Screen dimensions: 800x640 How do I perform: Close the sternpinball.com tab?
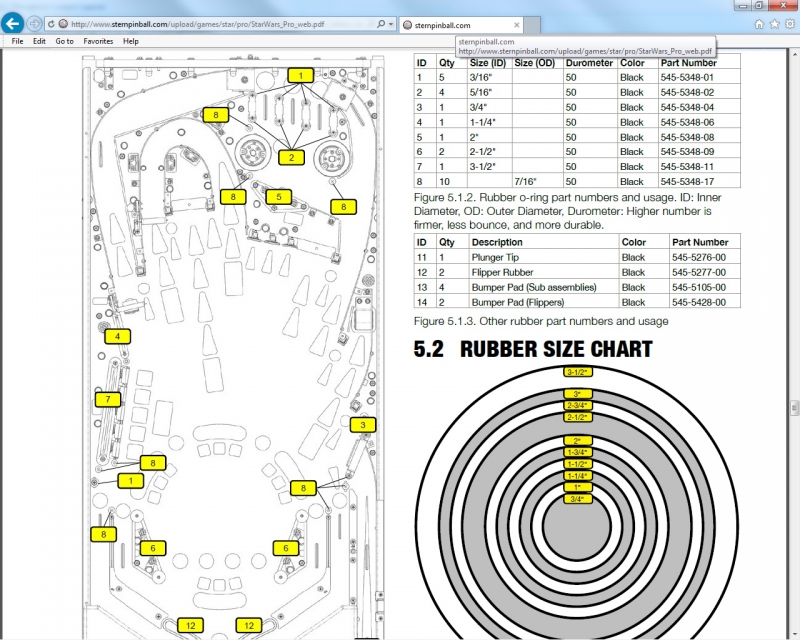click(x=516, y=25)
